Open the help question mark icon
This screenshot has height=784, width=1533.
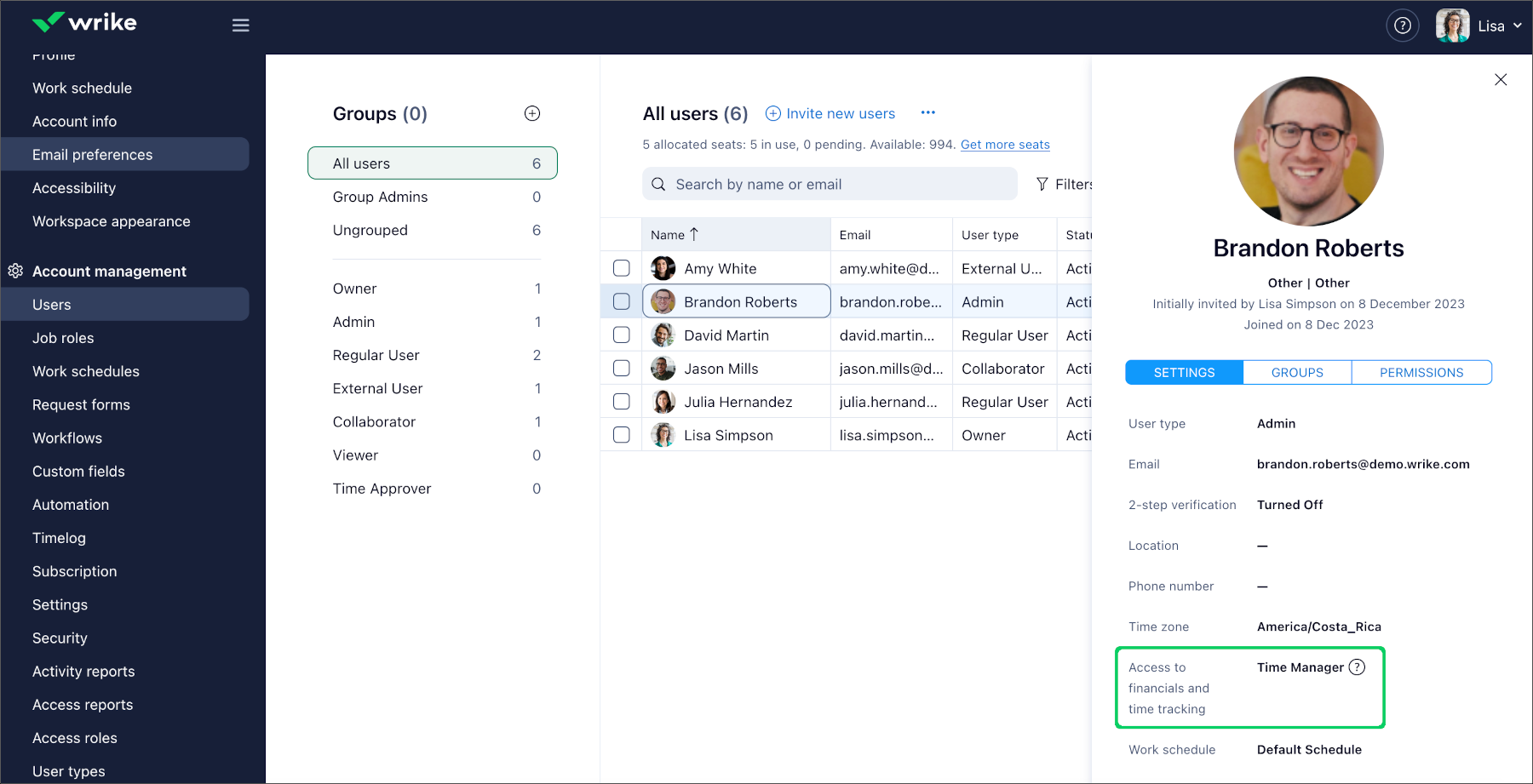click(1402, 26)
